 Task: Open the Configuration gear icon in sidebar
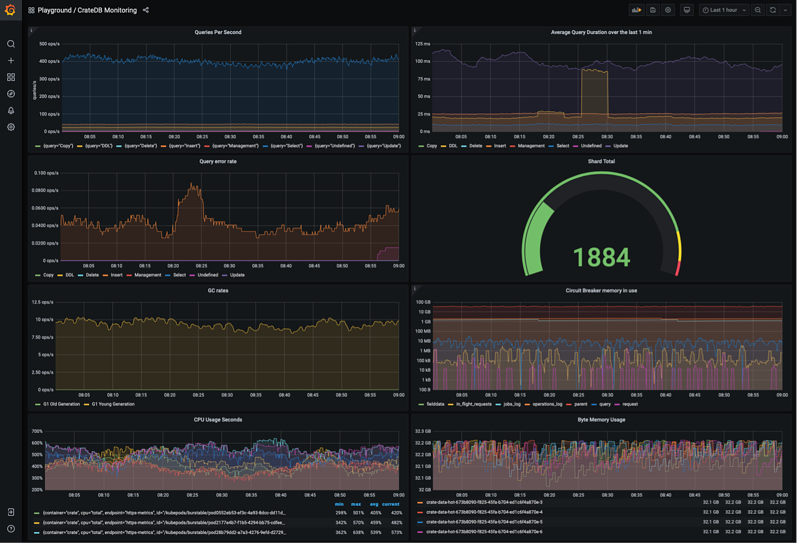pos(11,127)
